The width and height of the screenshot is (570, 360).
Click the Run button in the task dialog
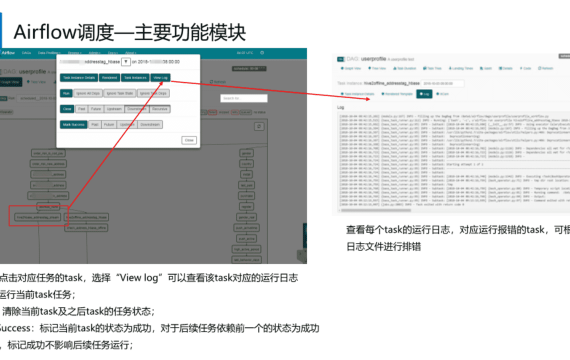[66, 93]
